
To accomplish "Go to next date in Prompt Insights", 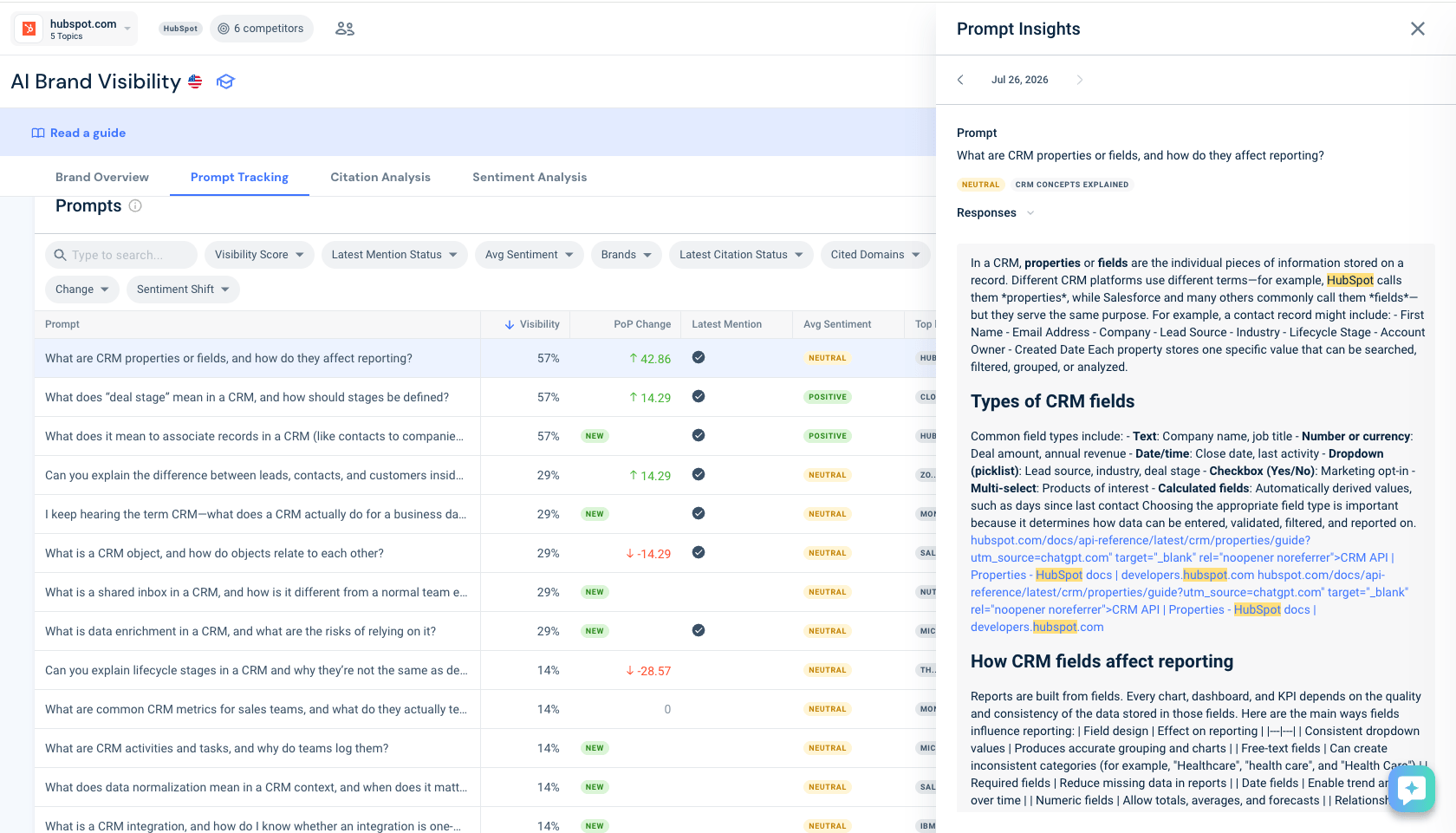I will 1080,80.
